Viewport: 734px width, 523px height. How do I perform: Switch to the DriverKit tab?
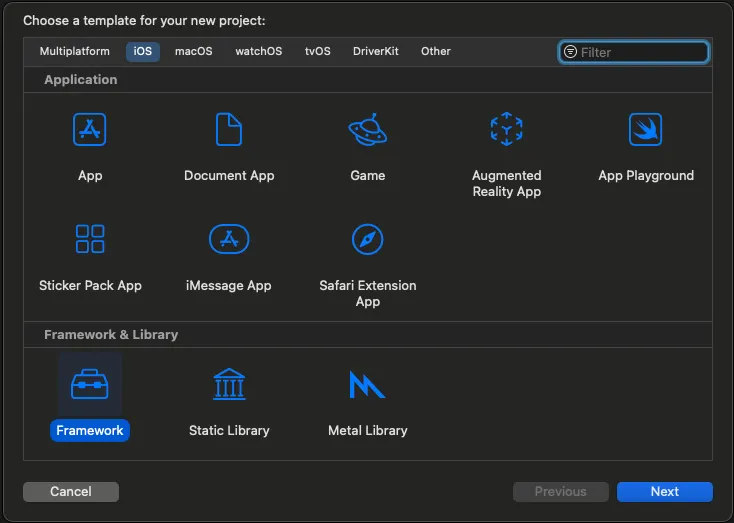pos(376,52)
